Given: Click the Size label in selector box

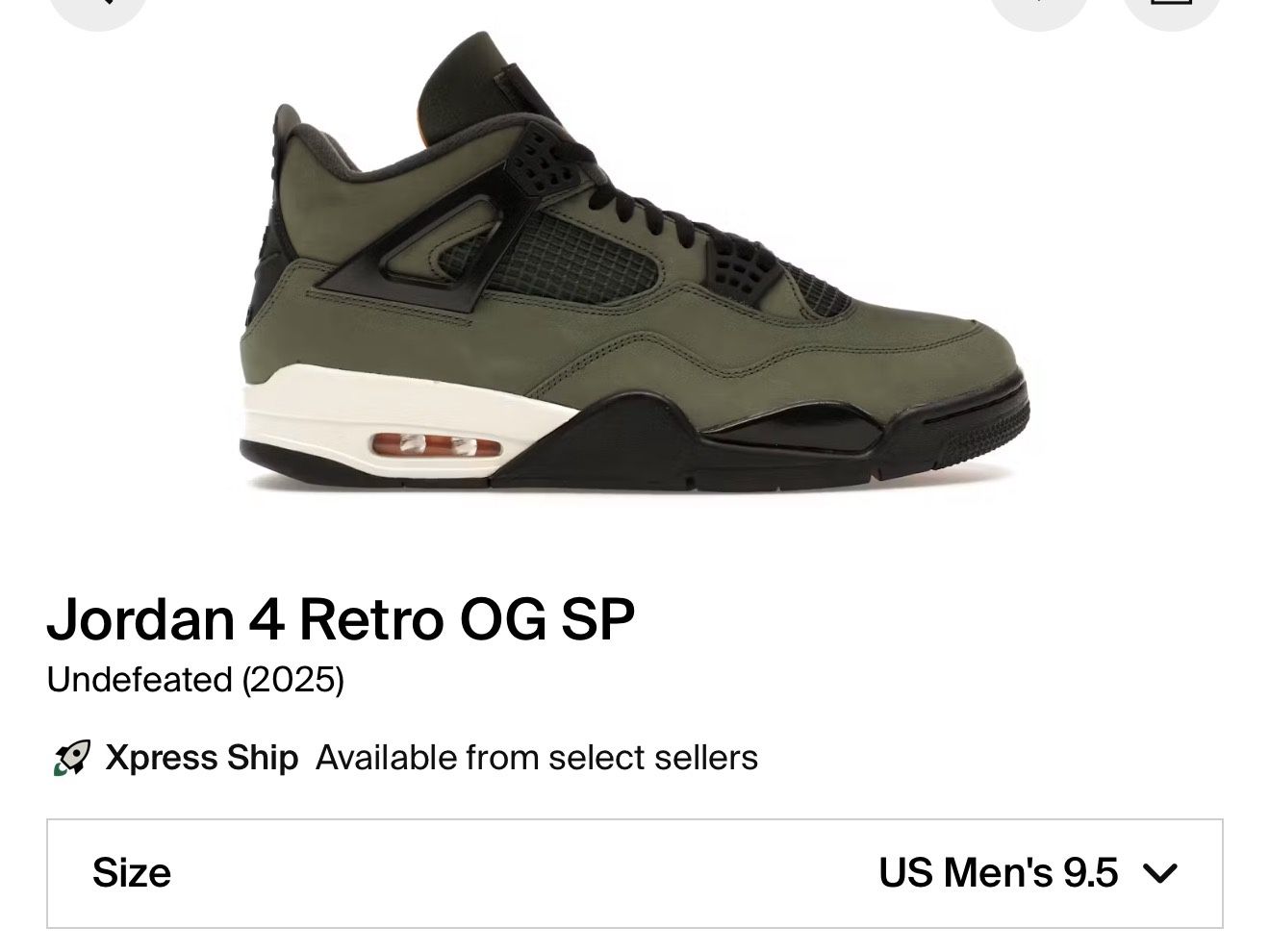Looking at the screenshot, I should point(132,873).
